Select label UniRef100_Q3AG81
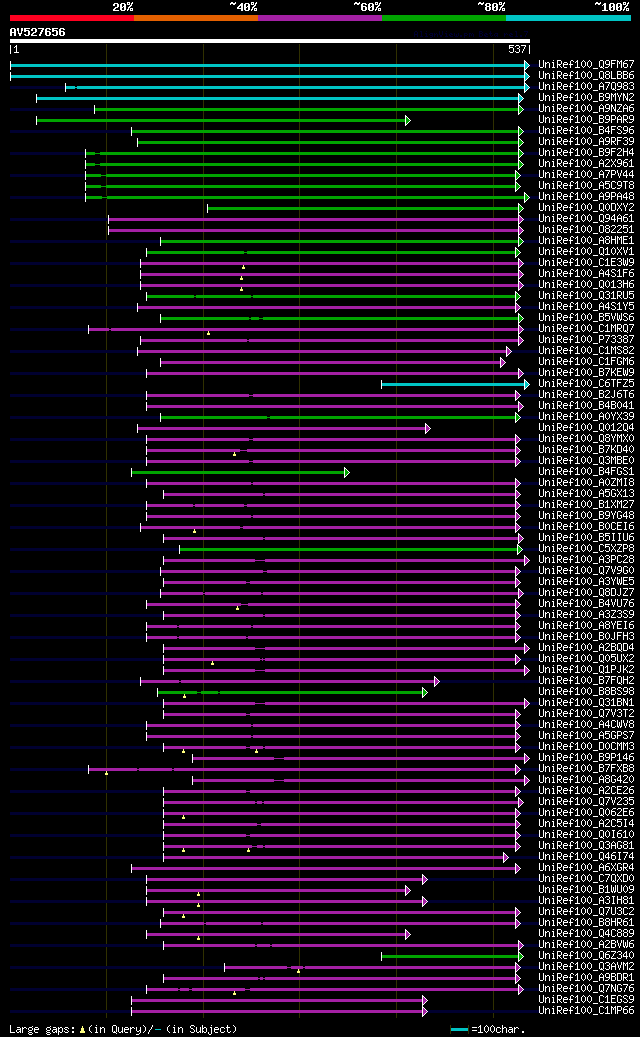Screen dimensions: 640x1037 coord(586,846)
